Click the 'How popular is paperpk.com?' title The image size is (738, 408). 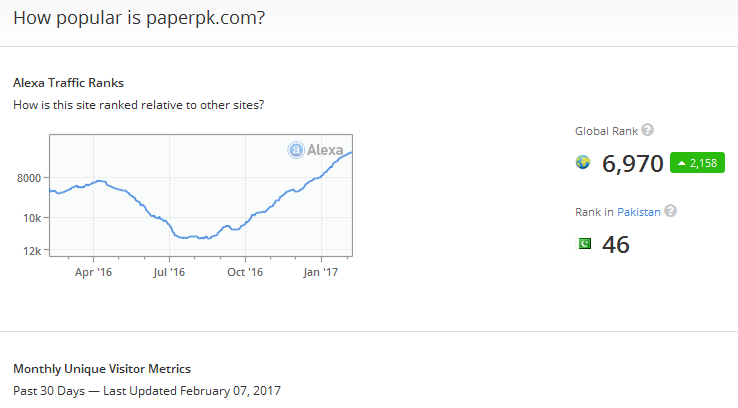coord(139,18)
